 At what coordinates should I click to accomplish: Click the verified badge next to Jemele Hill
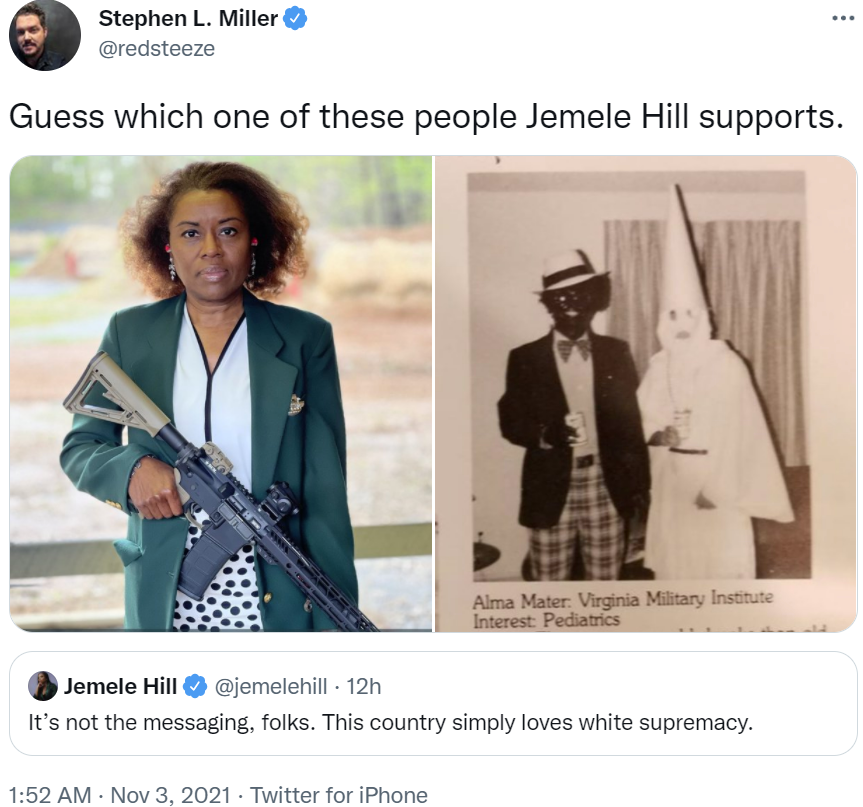click(x=194, y=686)
